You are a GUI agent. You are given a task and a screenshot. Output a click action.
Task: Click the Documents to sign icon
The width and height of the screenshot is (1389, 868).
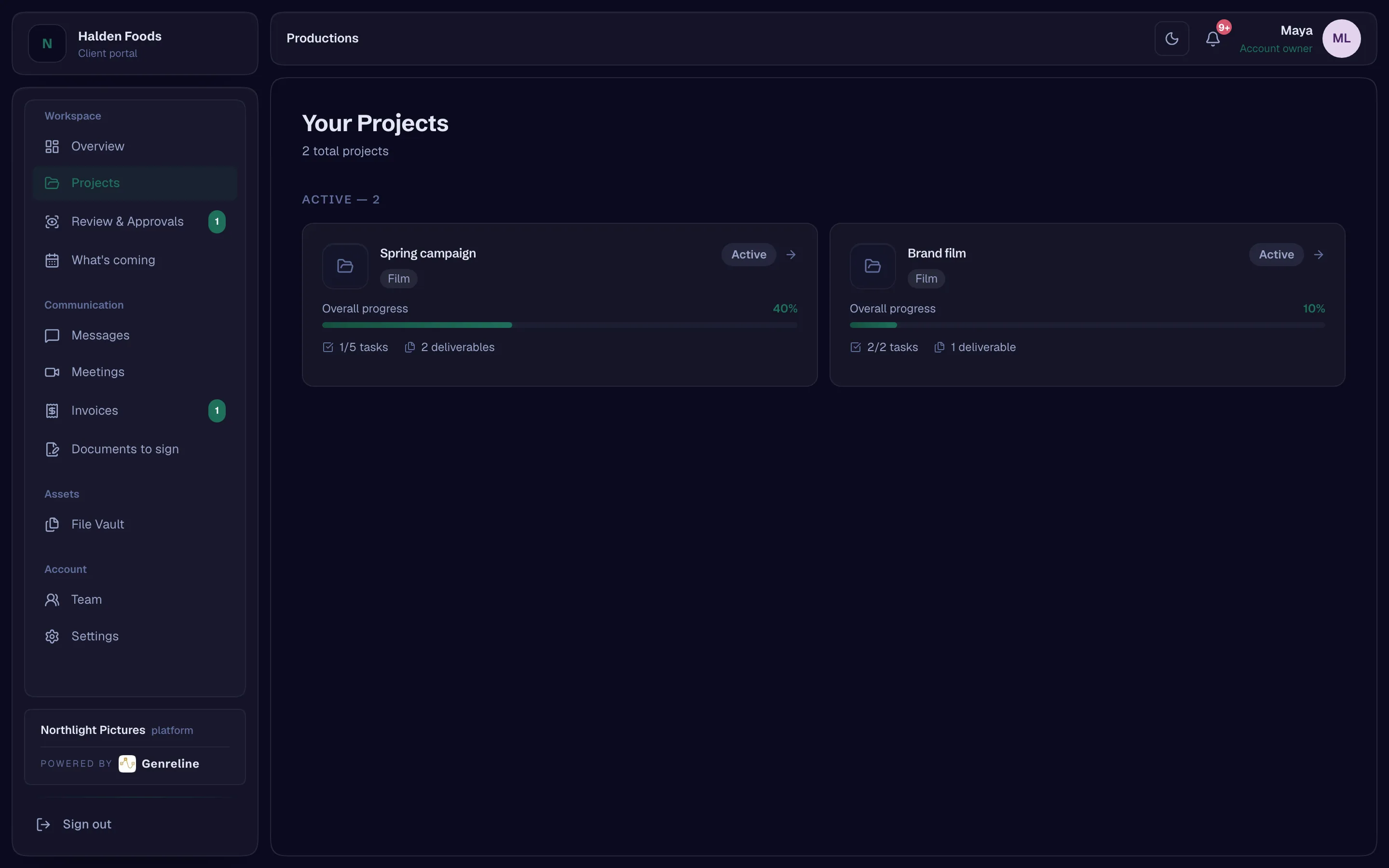tap(52, 449)
